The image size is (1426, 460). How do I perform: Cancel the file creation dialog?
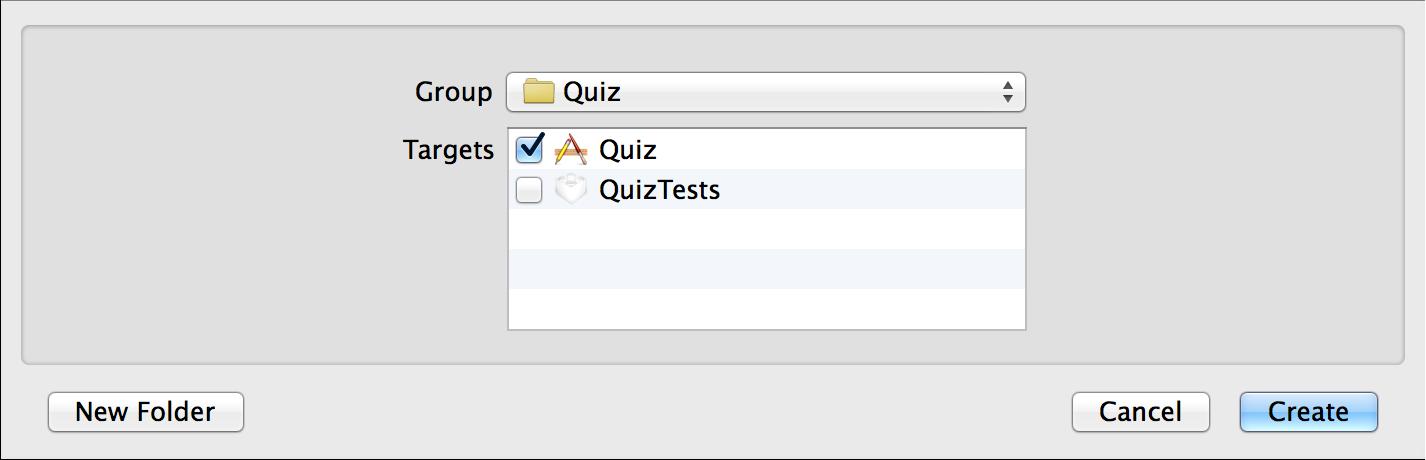[1141, 412]
